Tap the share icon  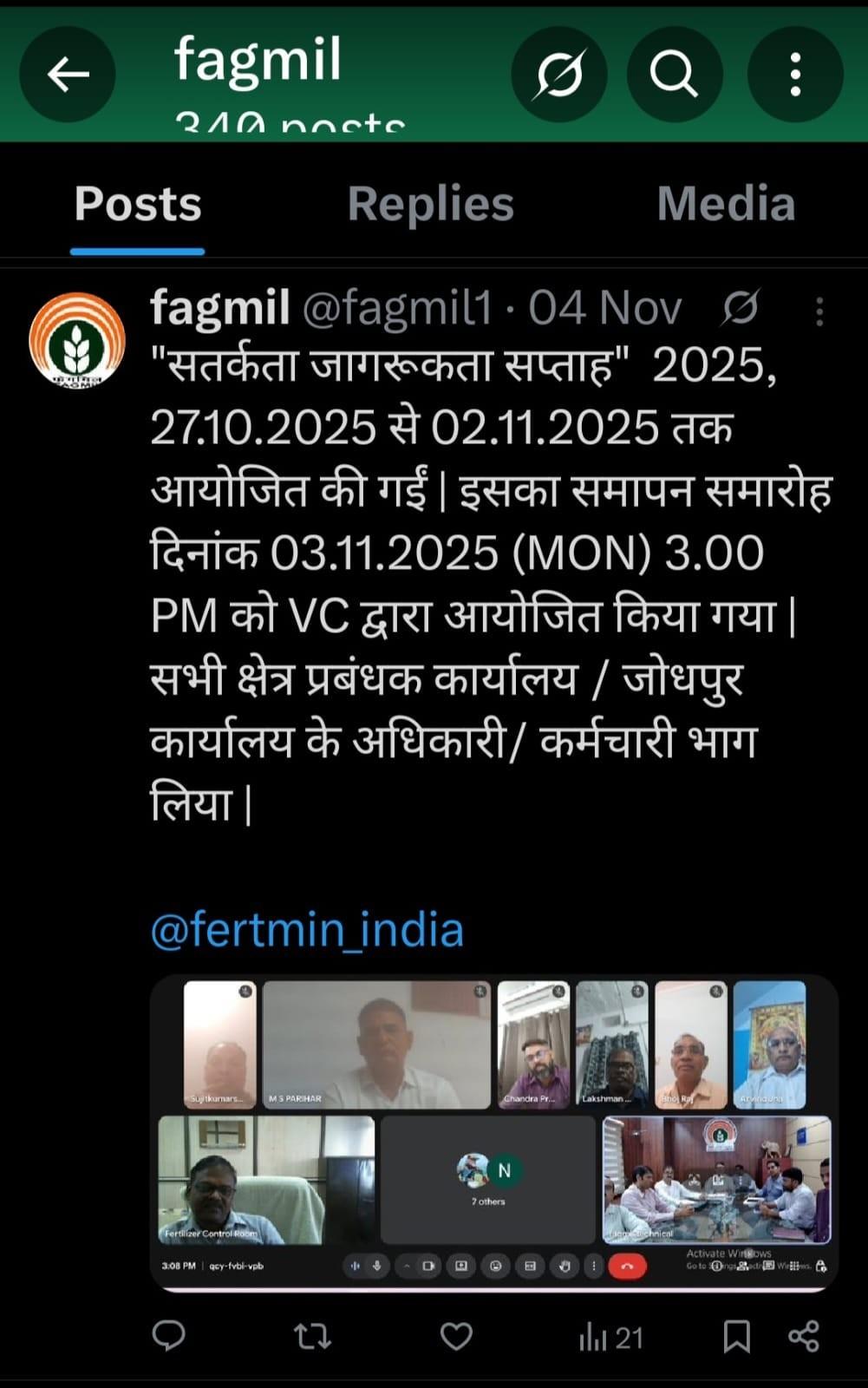pyautogui.click(x=804, y=1336)
